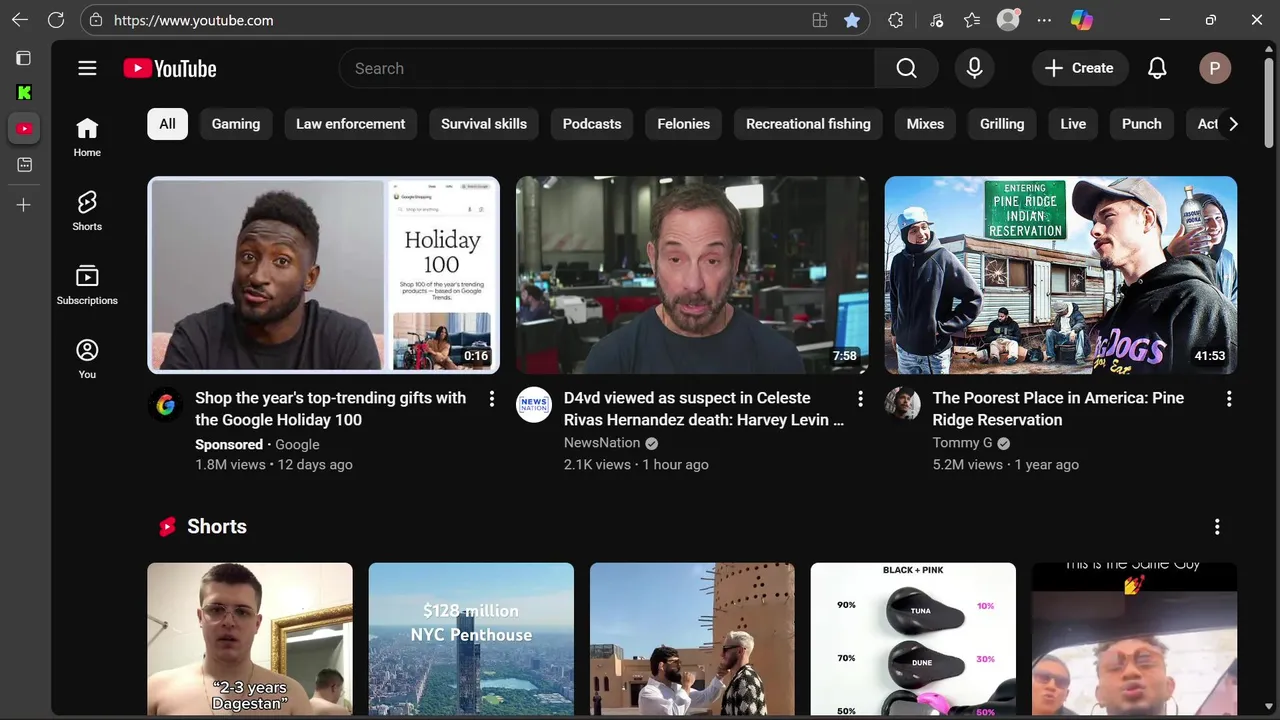Add a new tab with plus
Viewport: 1280px width, 720px height.
click(x=24, y=205)
